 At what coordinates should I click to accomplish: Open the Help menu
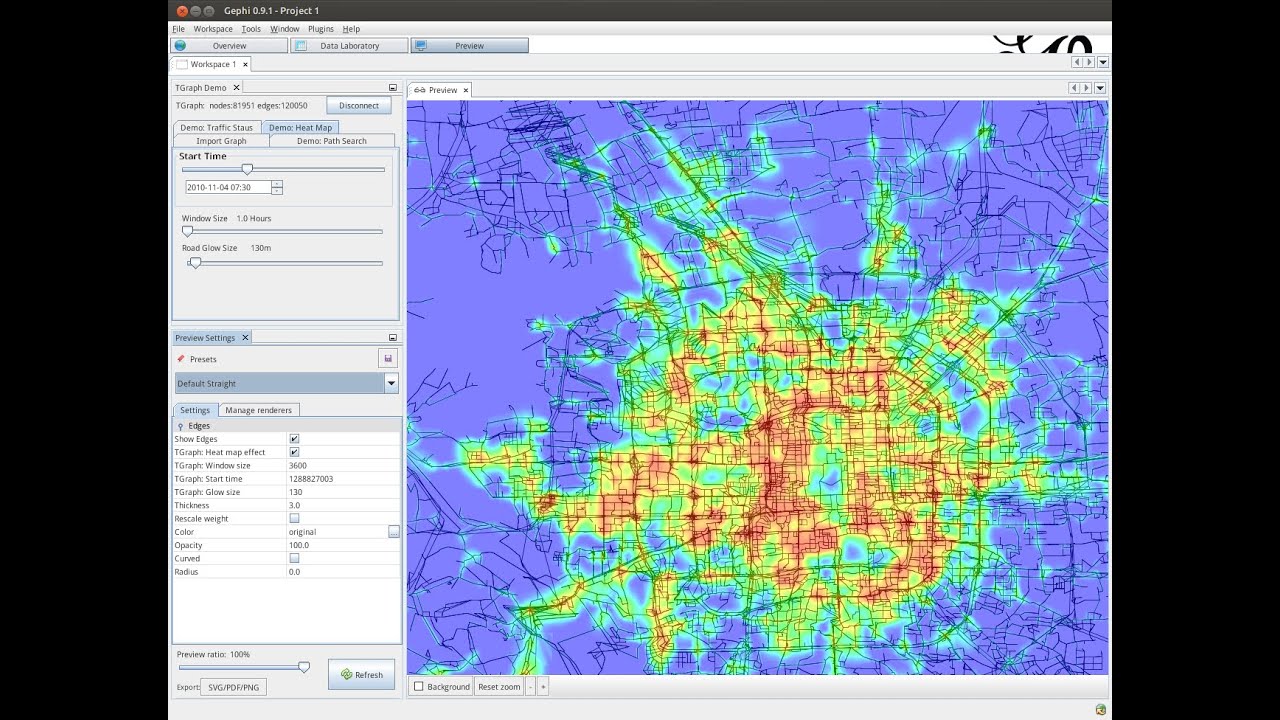[x=351, y=29]
